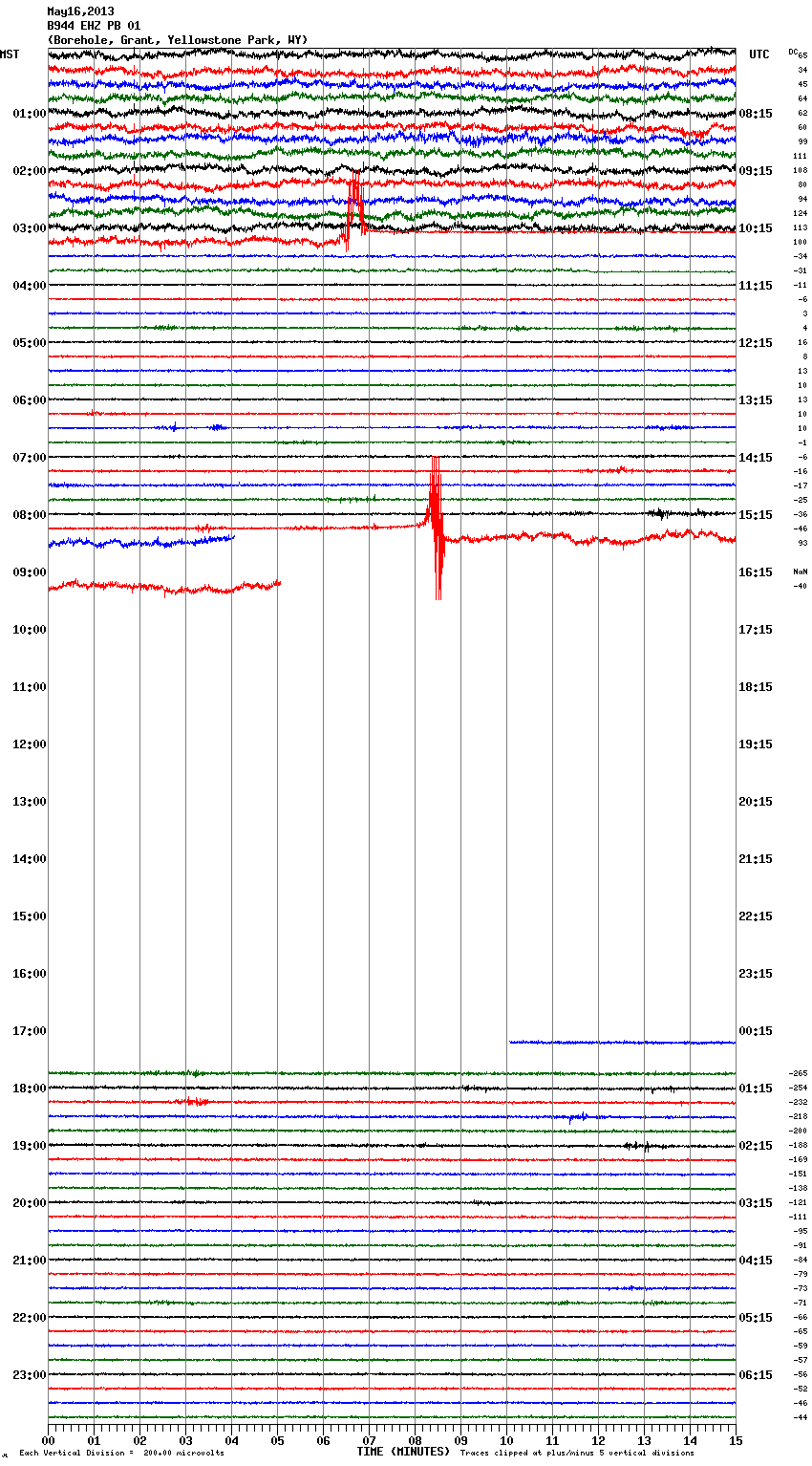The width and height of the screenshot is (812, 1466).
Task: Click minute tick "05" on bottom axis
Action: point(277,1440)
